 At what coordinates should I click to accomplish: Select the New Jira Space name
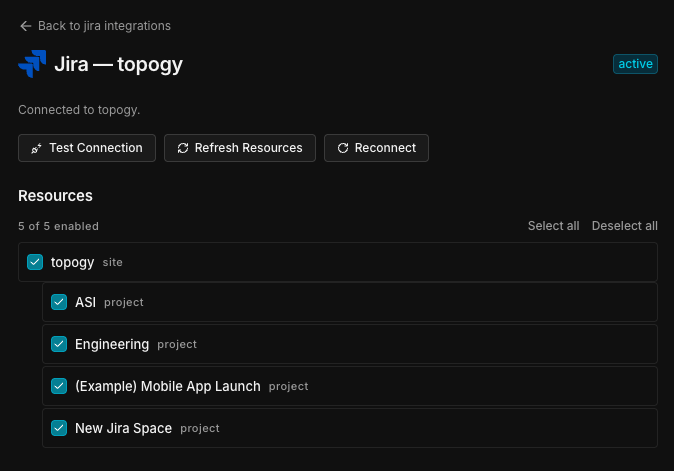point(123,428)
